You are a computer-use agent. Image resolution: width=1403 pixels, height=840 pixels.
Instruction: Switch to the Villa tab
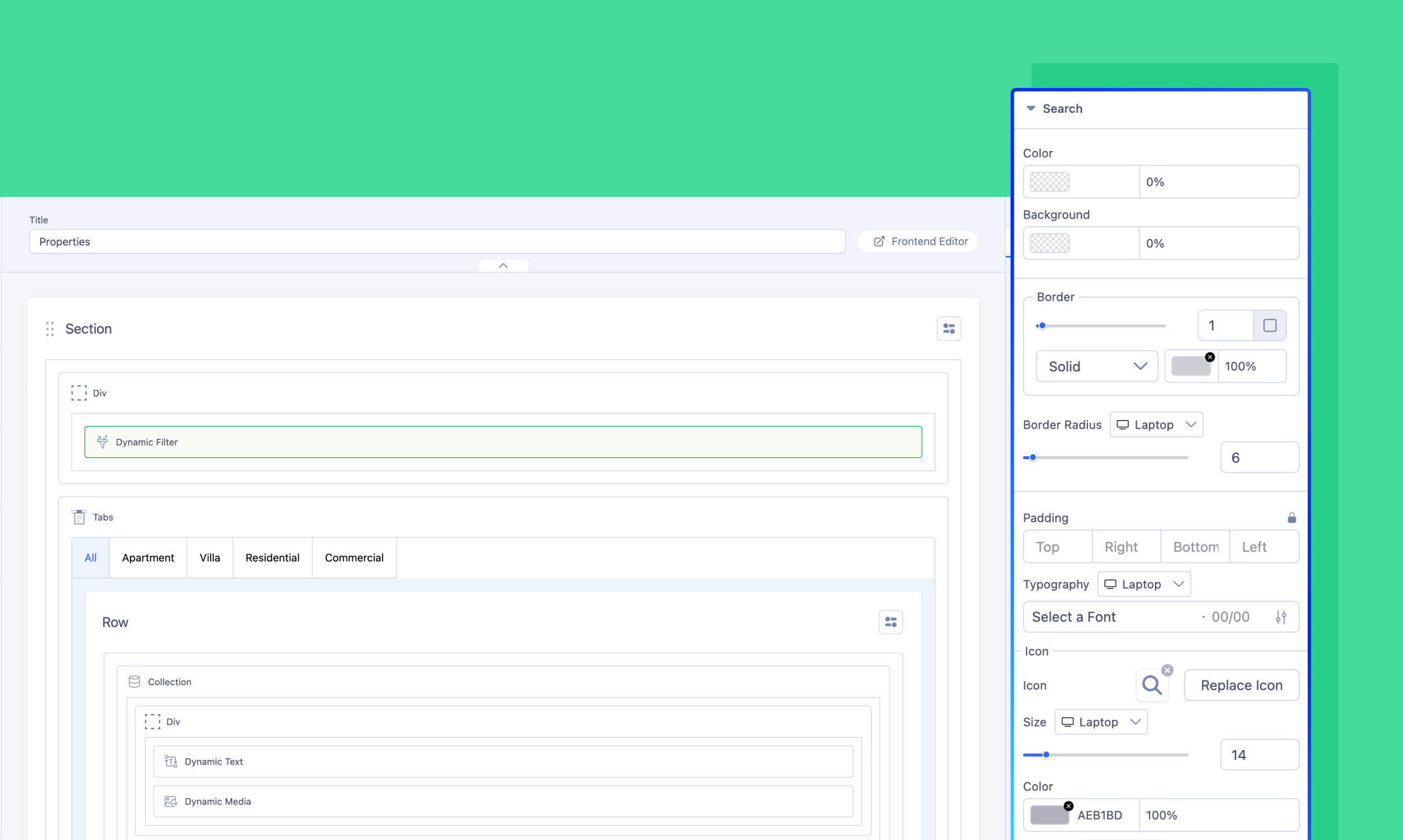(x=209, y=558)
